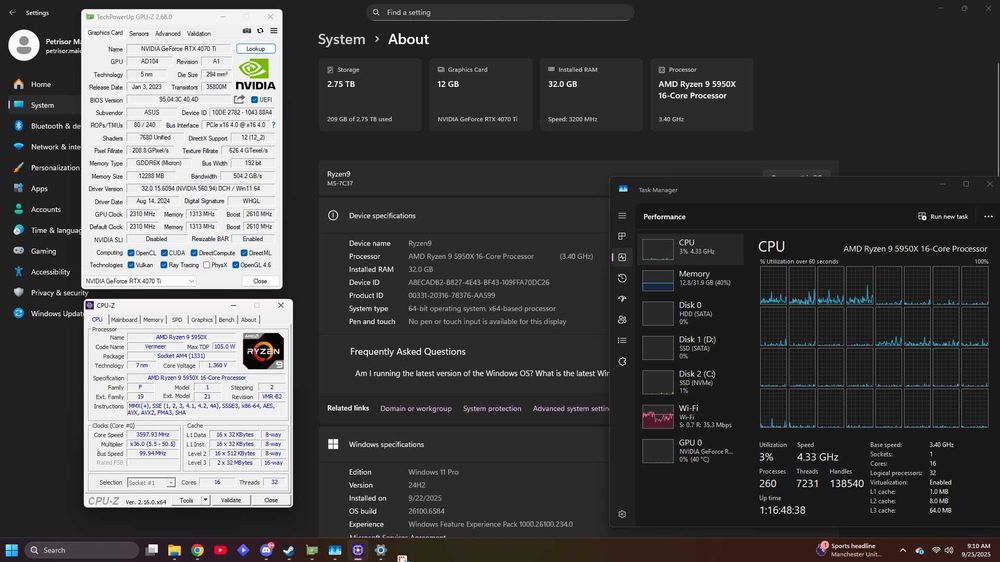Screen dimensions: 1000x562
Task: Toggle DirectML checkbox
Action: pyautogui.click(x=244, y=253)
